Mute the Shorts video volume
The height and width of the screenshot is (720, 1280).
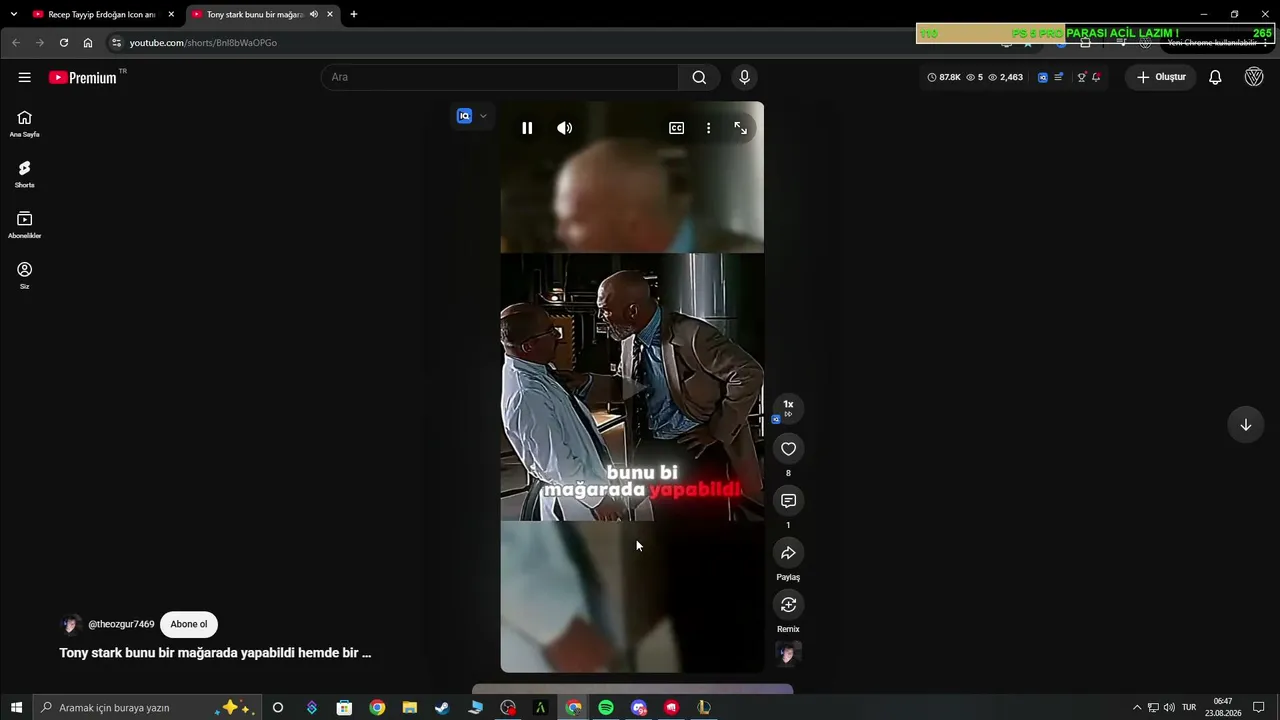coord(565,128)
